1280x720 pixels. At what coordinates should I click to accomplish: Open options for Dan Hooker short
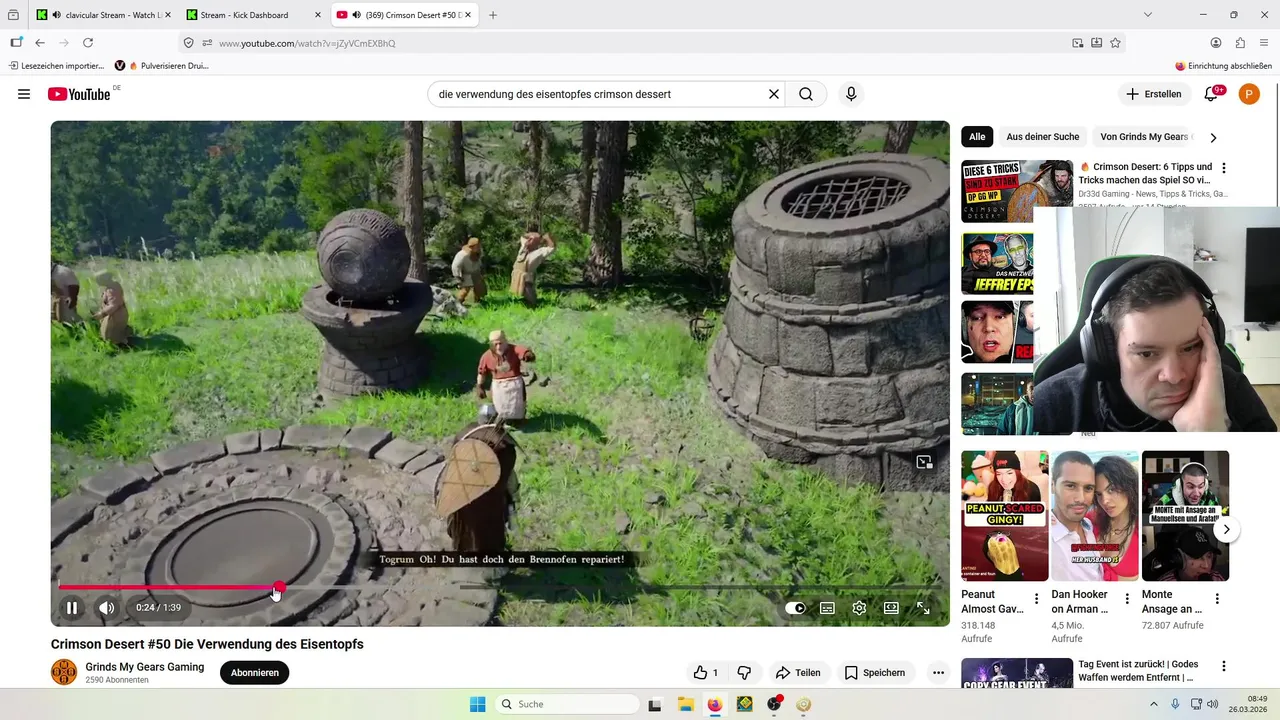point(1127,599)
